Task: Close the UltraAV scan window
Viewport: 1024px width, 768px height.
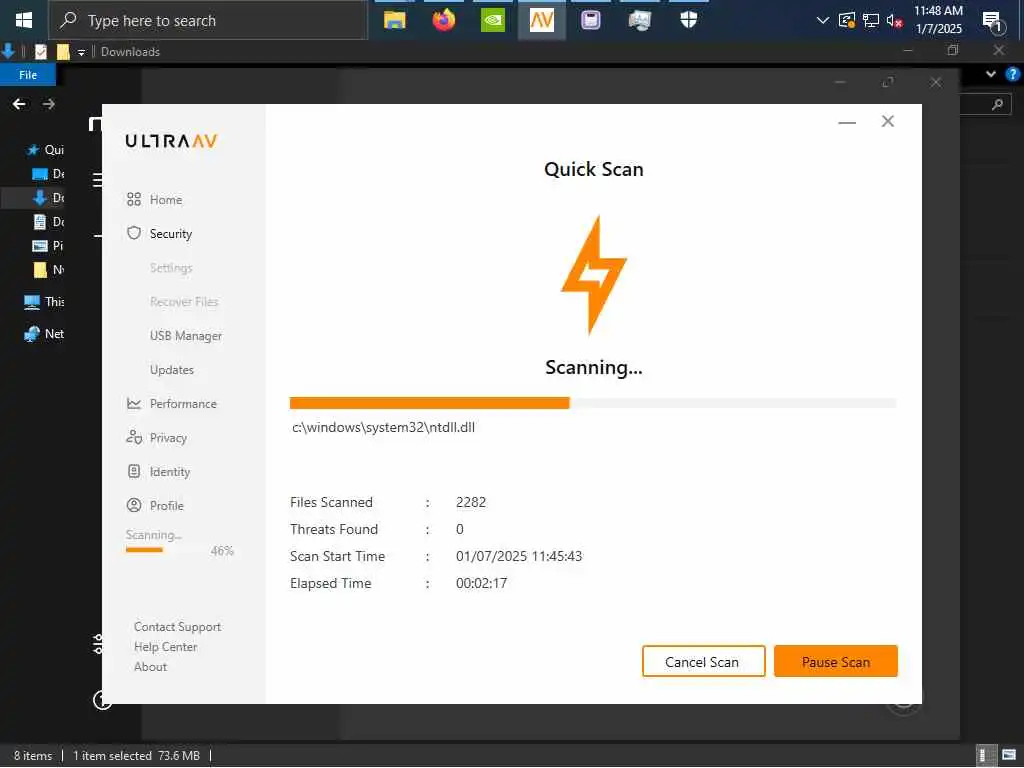Action: click(x=888, y=121)
